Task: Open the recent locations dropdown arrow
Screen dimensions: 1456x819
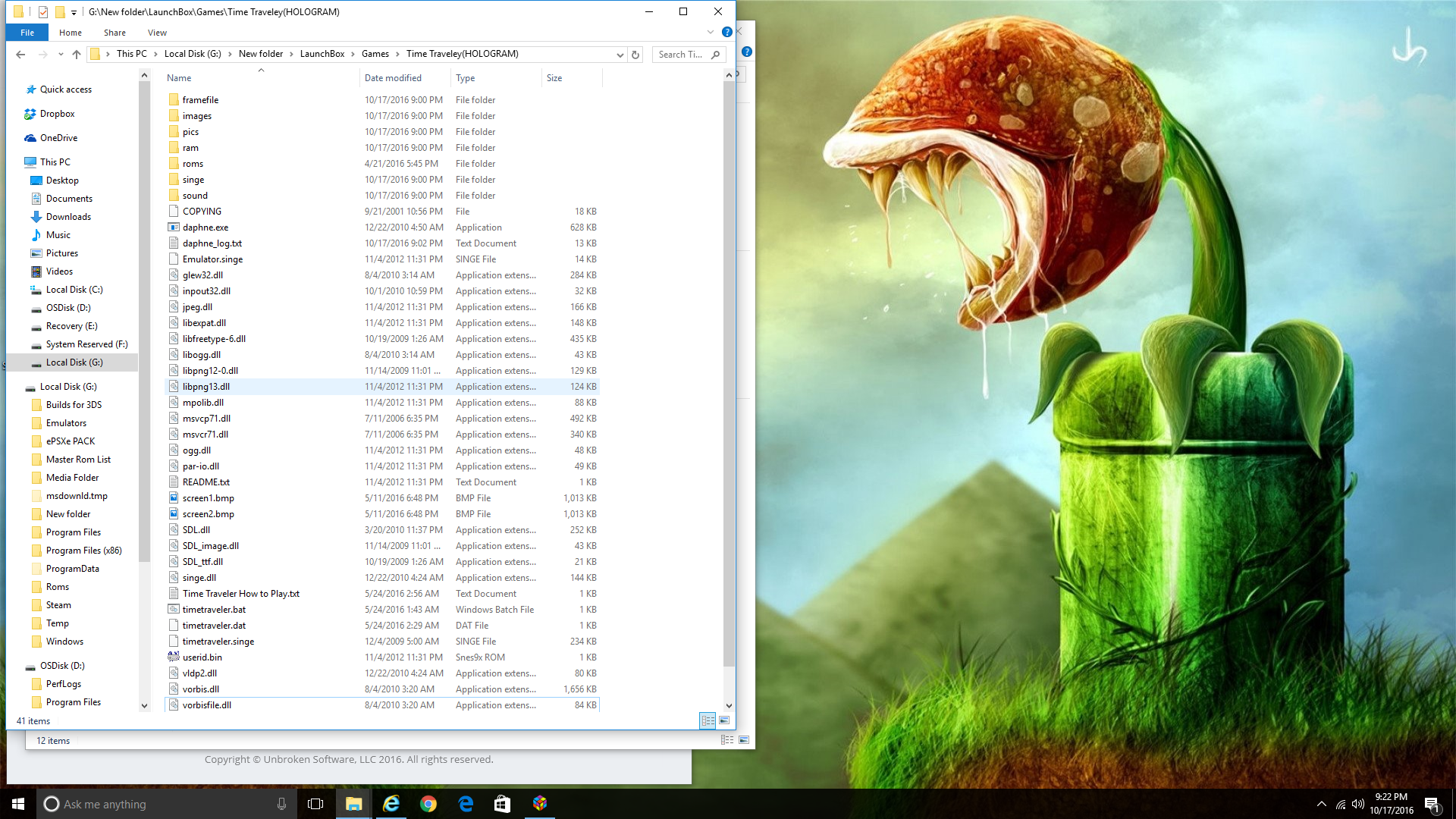Action: (61, 55)
